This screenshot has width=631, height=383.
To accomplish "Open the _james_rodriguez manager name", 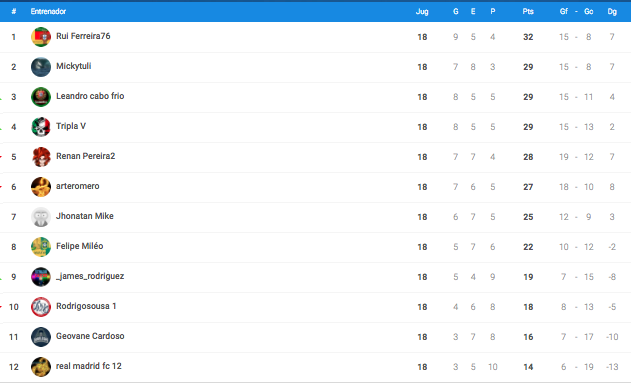I will [x=90, y=276].
